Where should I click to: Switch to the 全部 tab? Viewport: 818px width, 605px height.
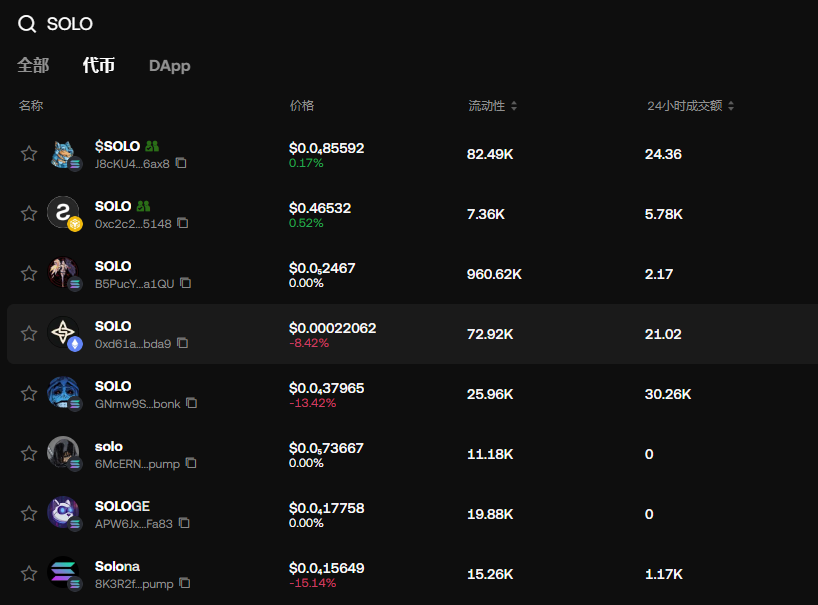pos(33,66)
